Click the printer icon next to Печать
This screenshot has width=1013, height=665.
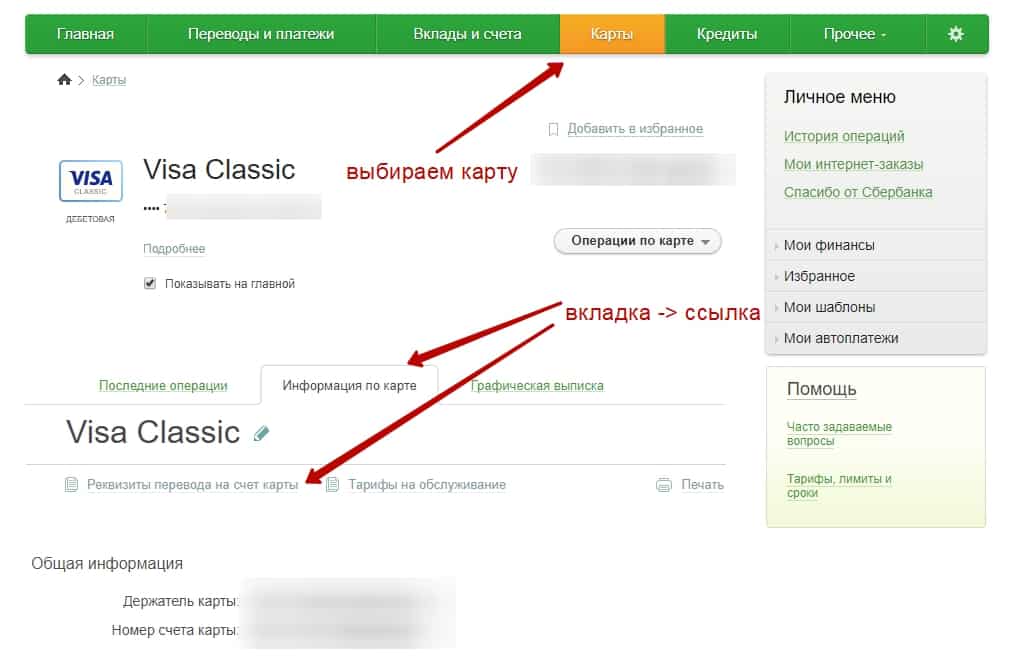coord(664,485)
